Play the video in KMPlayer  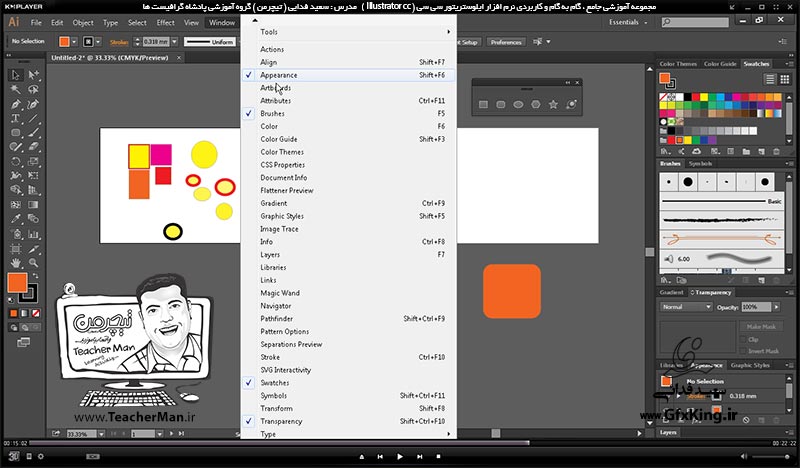399,456
